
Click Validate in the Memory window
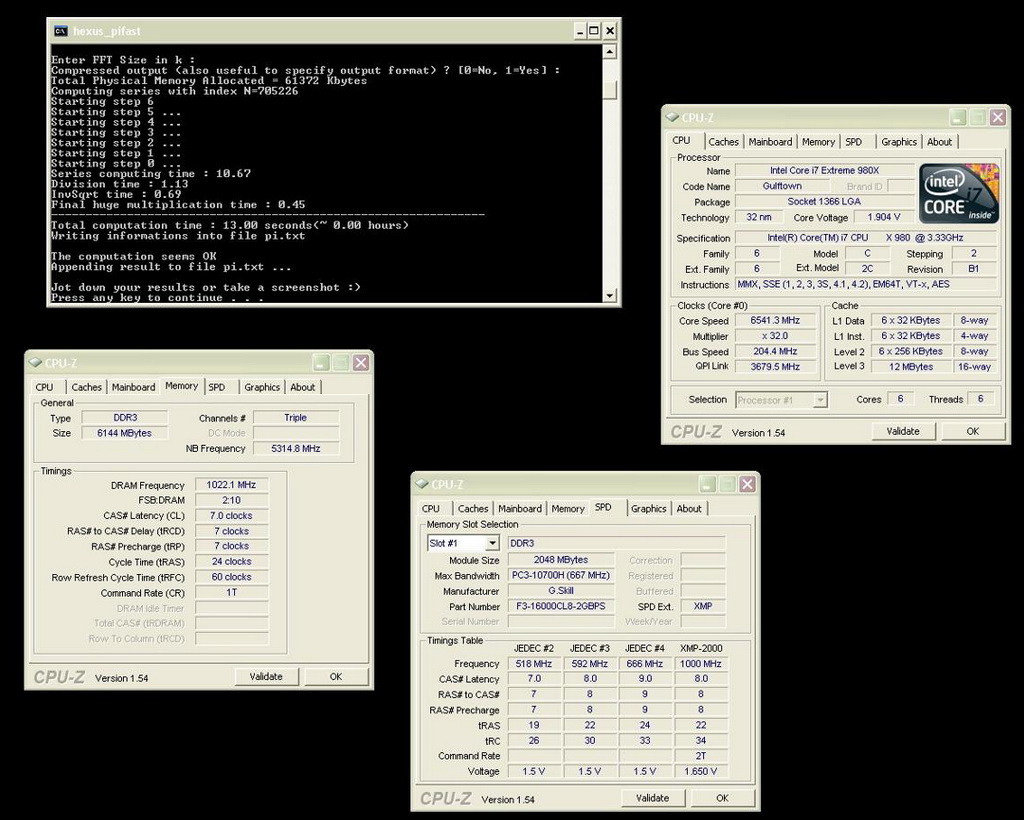click(x=266, y=677)
